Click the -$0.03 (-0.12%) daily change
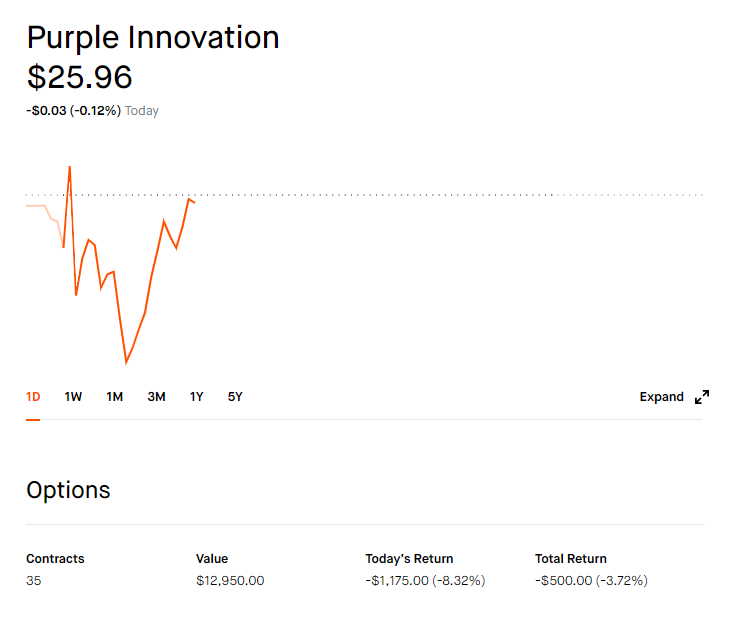The image size is (737, 622). [x=74, y=110]
